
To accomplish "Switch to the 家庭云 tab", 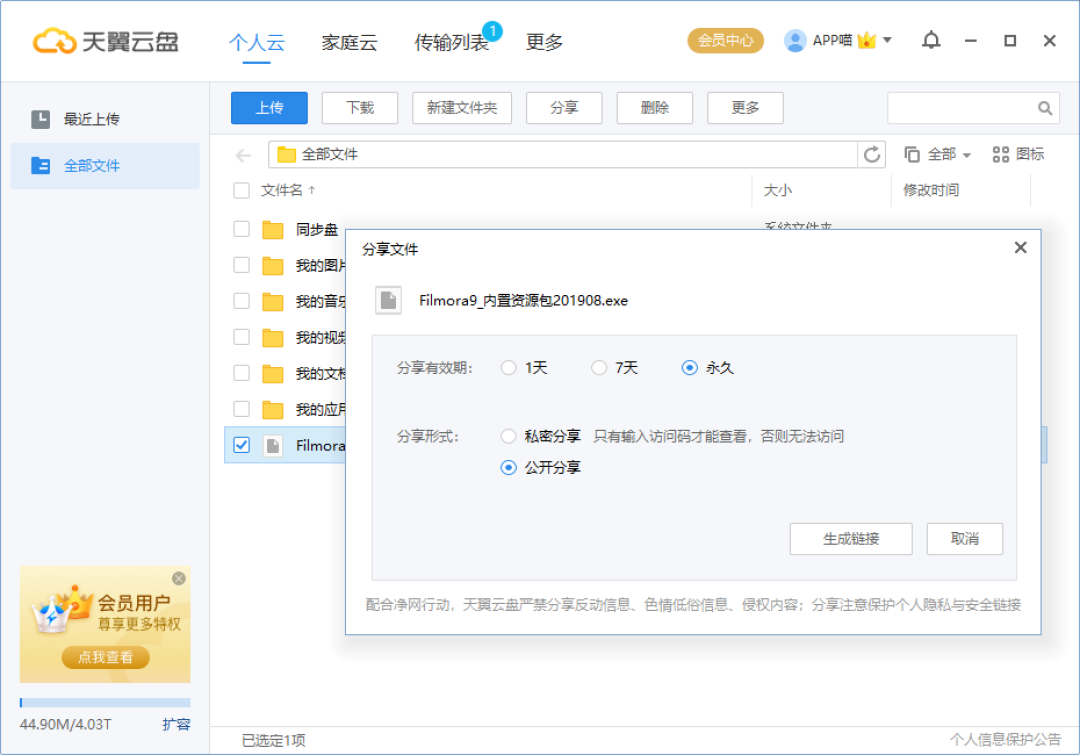I will (349, 42).
